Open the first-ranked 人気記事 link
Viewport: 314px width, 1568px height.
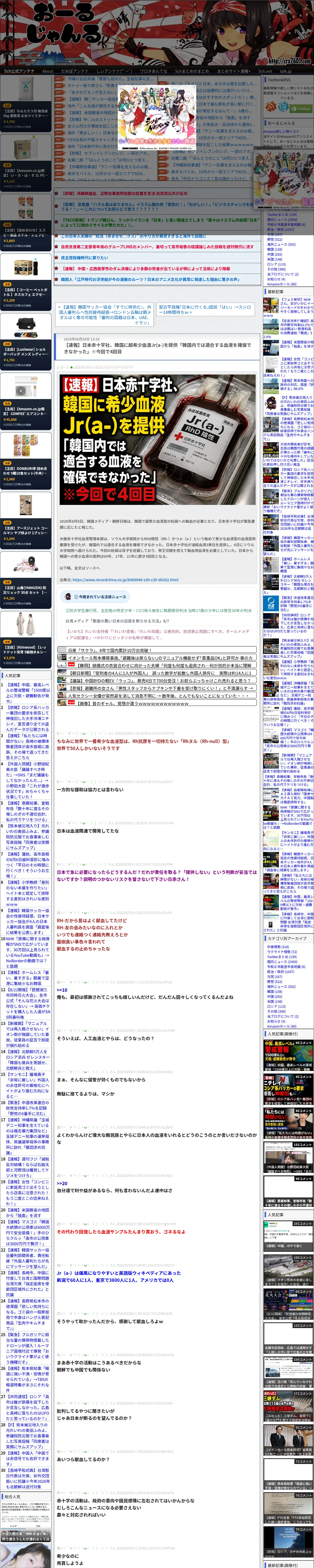coord(27,693)
